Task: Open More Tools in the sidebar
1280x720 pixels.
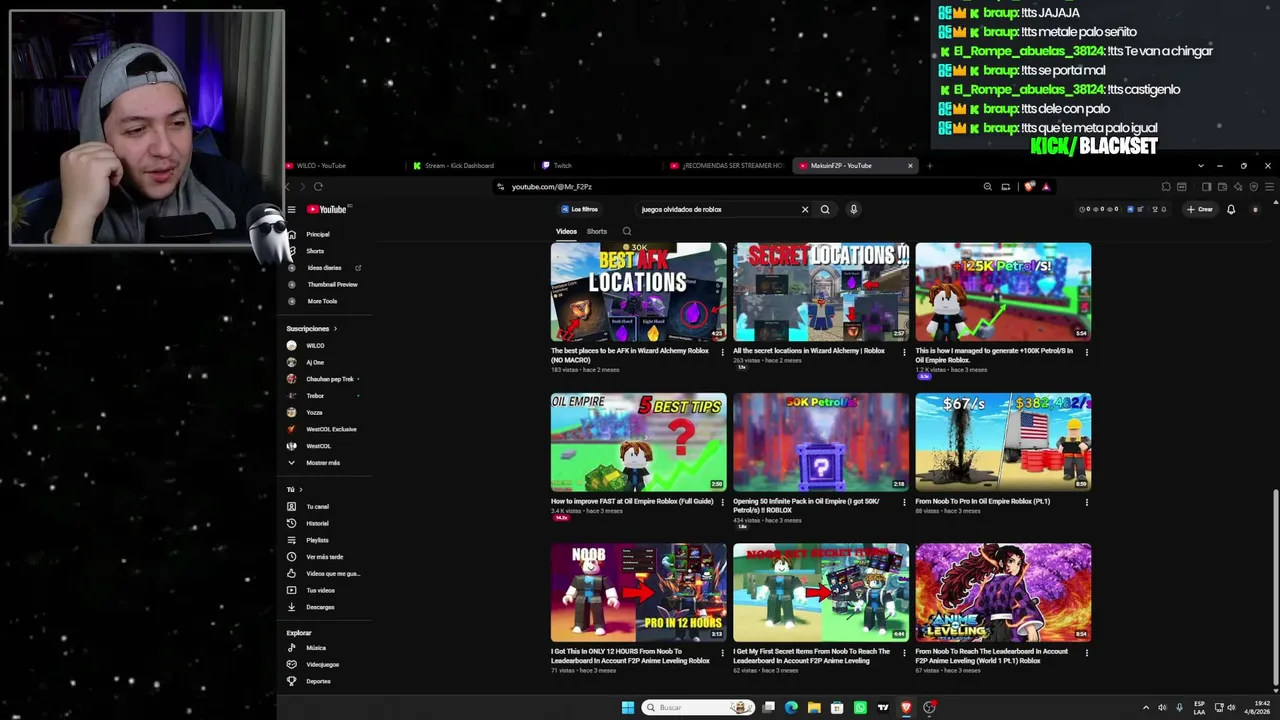Action: tap(322, 301)
